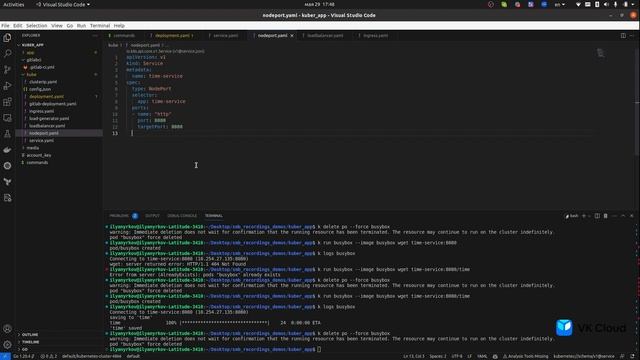Click the feedback icon in status bar
Image resolution: width=640 pixels, height=360 pixels.
tap(622, 356)
